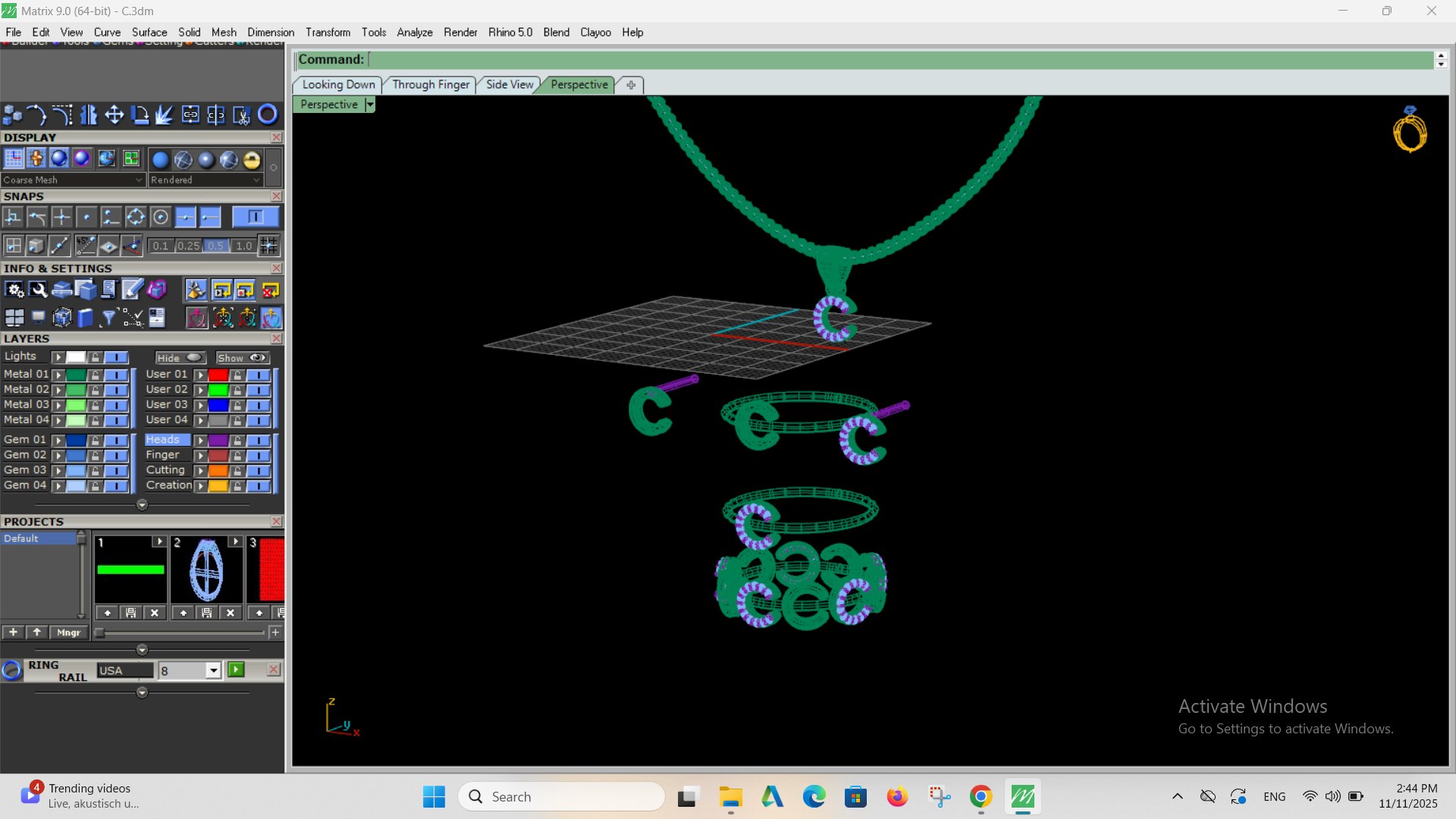Open project thumbnail 2 with blue ring
The height and width of the screenshot is (819, 1456).
(206, 570)
